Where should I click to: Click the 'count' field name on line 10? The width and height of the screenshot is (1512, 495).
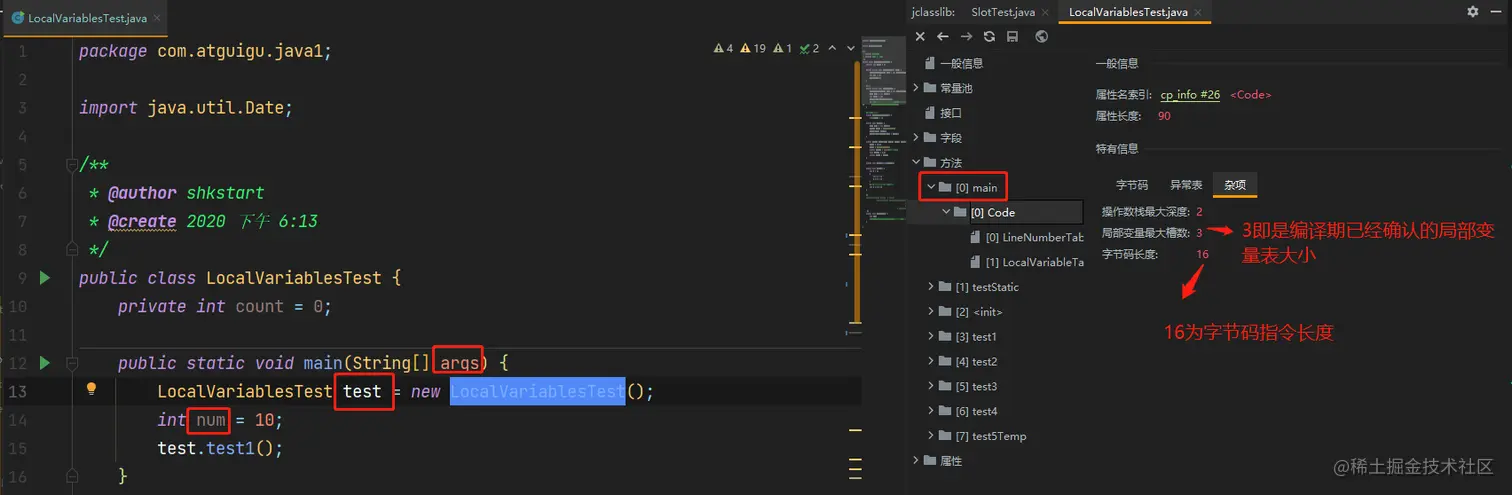click(259, 306)
